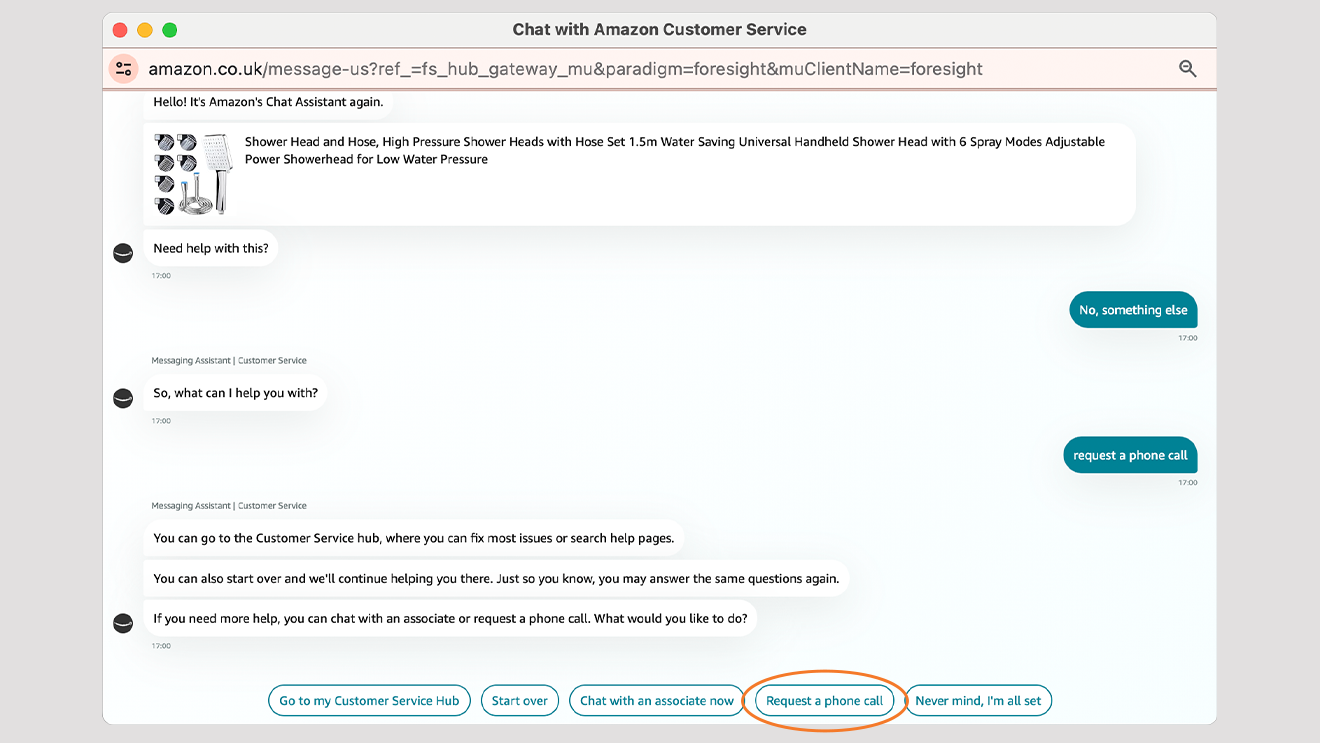The width and height of the screenshot is (1320, 743).
Task: Click assistant avatar beside 'Need help with this?'
Action: (x=123, y=253)
